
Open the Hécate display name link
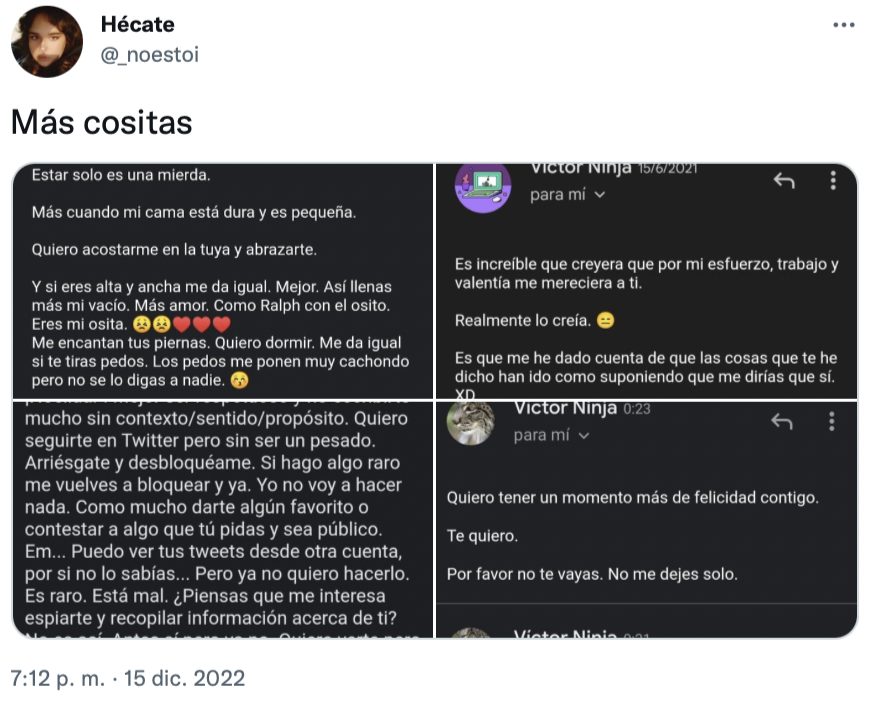(x=137, y=25)
